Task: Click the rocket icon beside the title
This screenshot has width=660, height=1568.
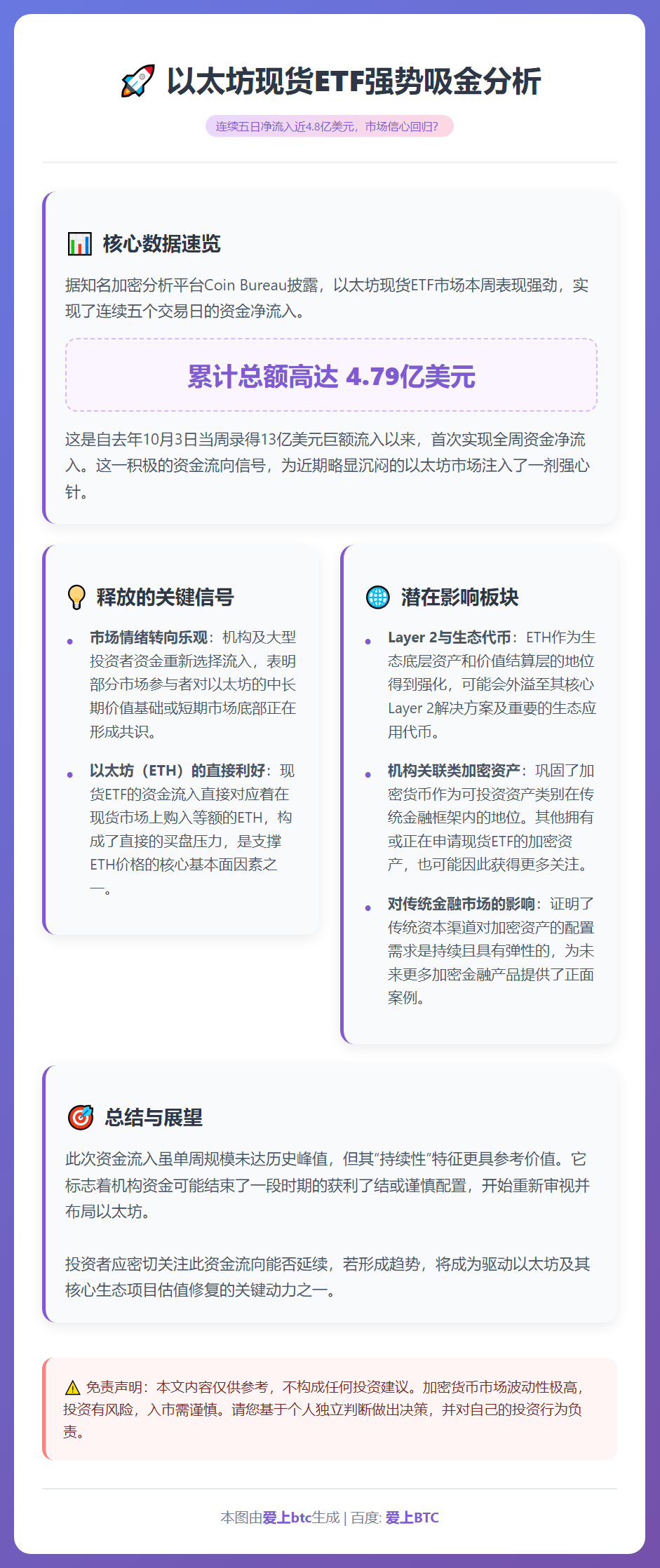Action: tap(137, 81)
